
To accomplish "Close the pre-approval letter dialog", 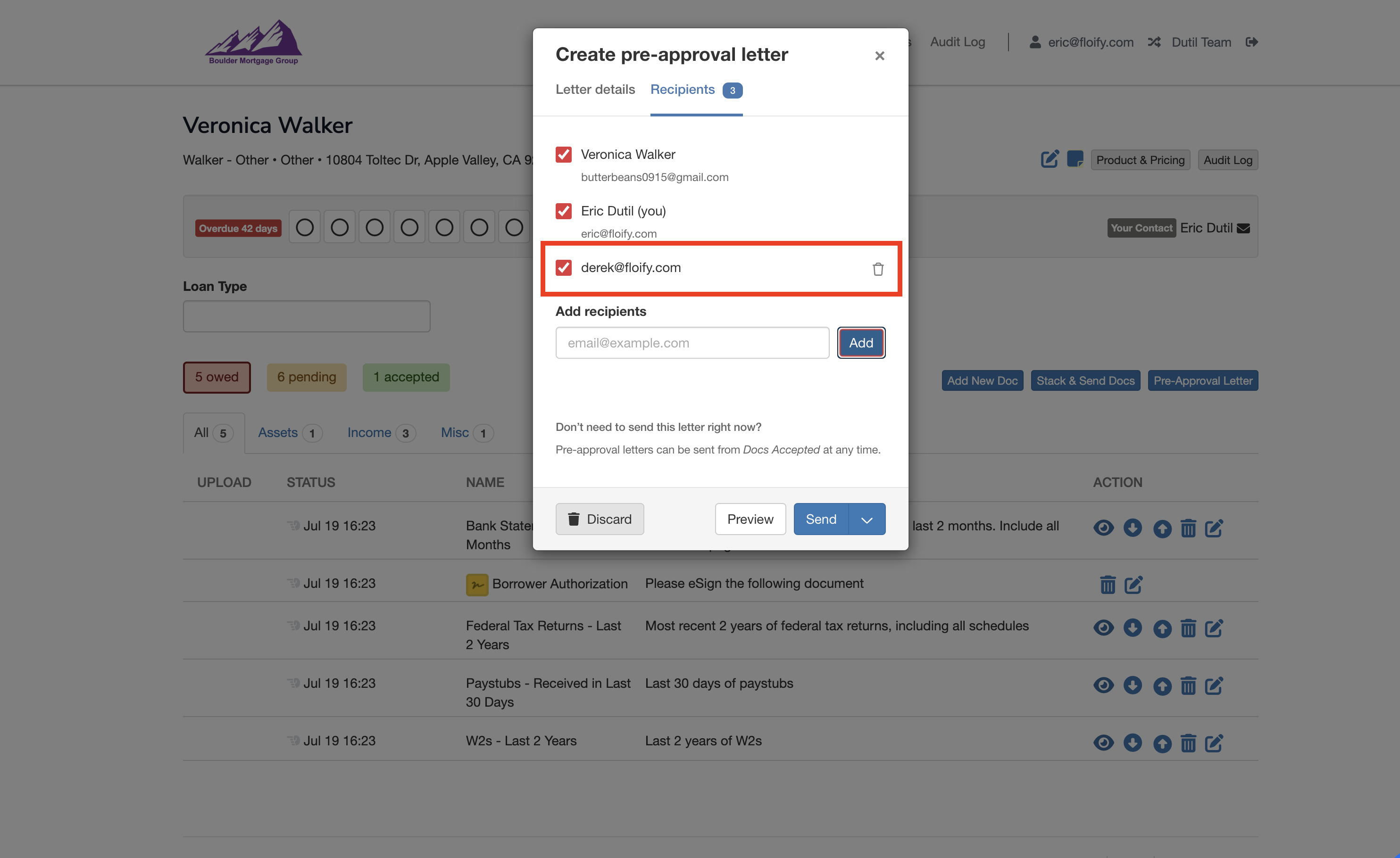I will (879, 56).
